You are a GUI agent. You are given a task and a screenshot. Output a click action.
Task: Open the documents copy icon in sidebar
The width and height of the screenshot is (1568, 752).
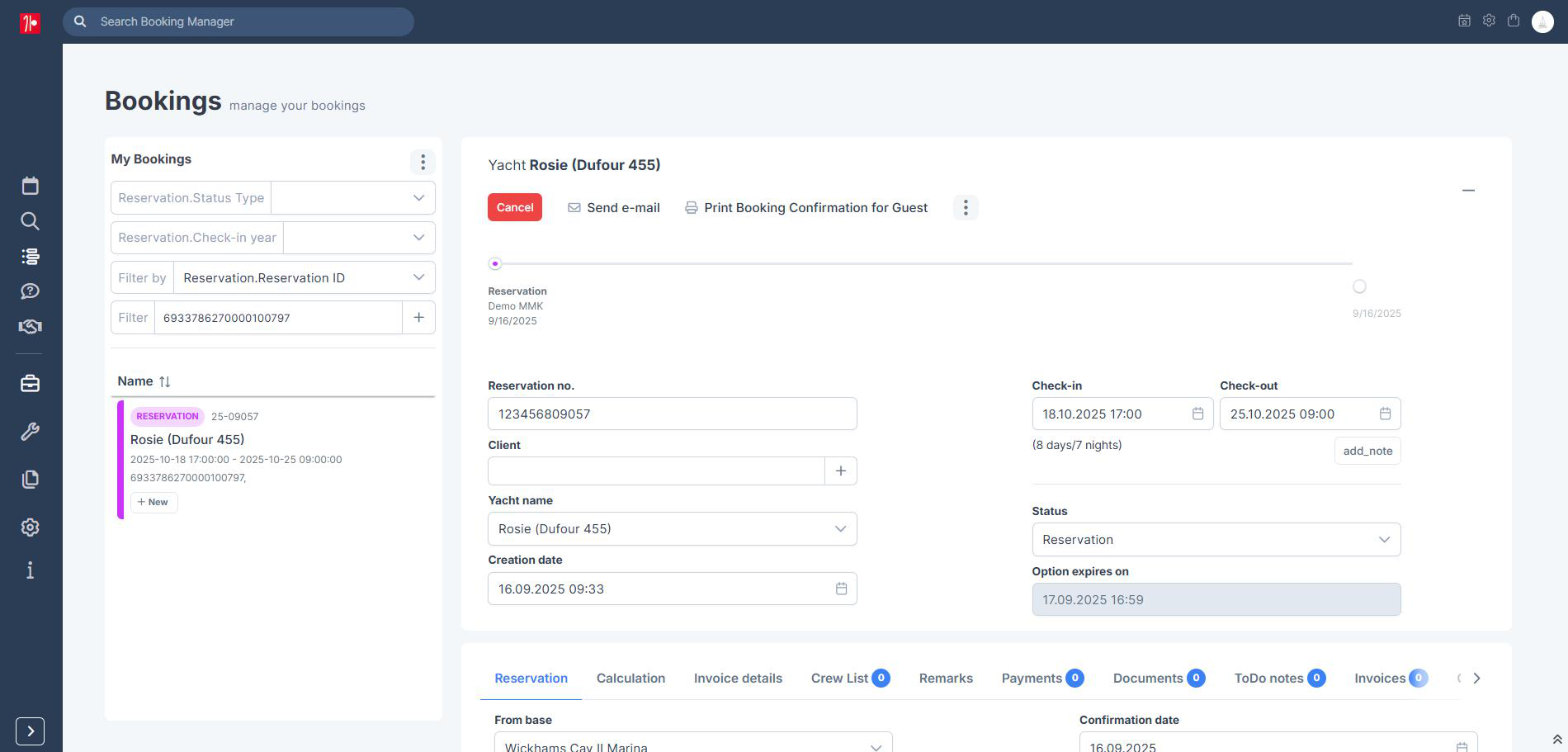tap(30, 479)
